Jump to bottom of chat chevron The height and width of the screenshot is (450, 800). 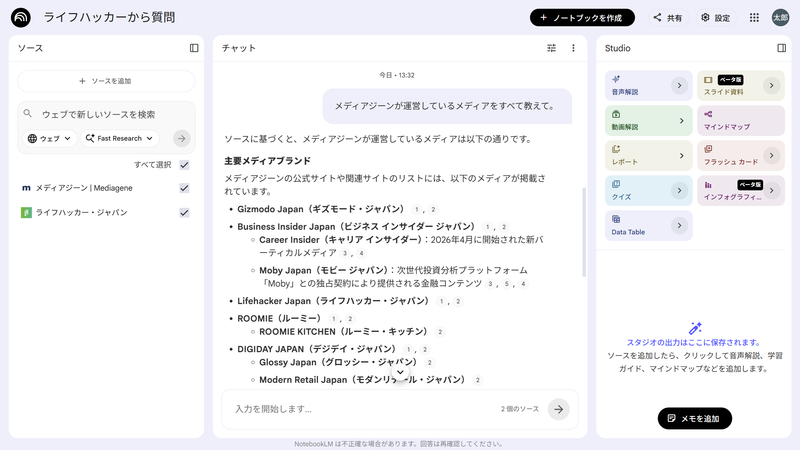(401, 372)
